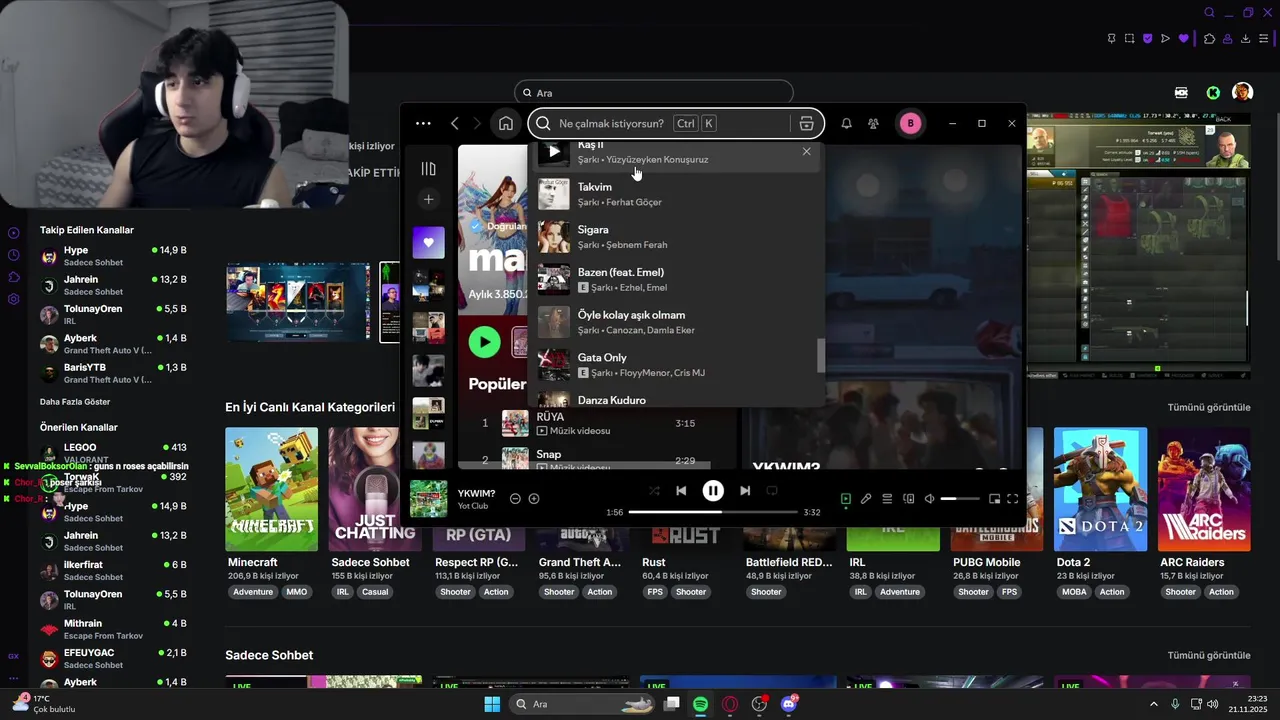Screen dimensions: 1280x720
Task: Open Liked Songs heart playlist
Action: [429, 242]
